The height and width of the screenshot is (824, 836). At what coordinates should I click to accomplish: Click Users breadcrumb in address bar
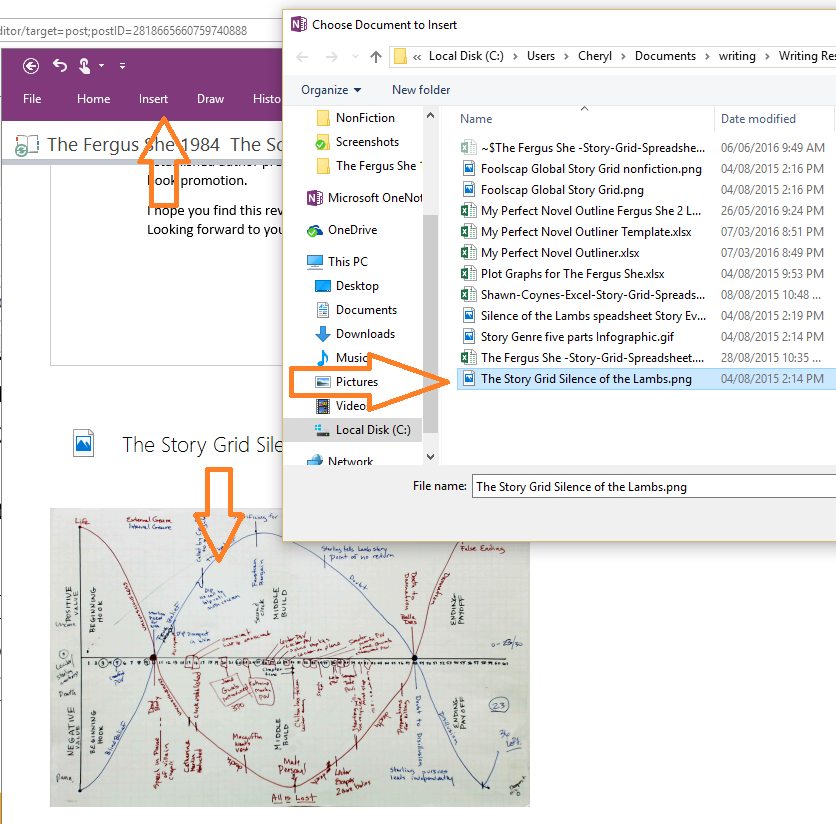click(x=541, y=56)
